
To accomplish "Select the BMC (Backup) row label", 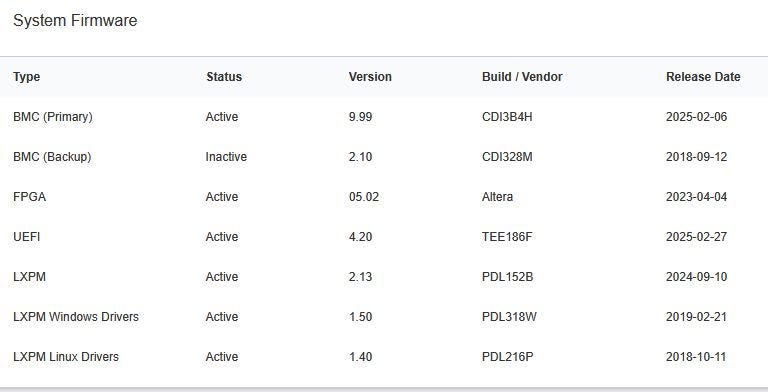I will pyautogui.click(x=52, y=157).
